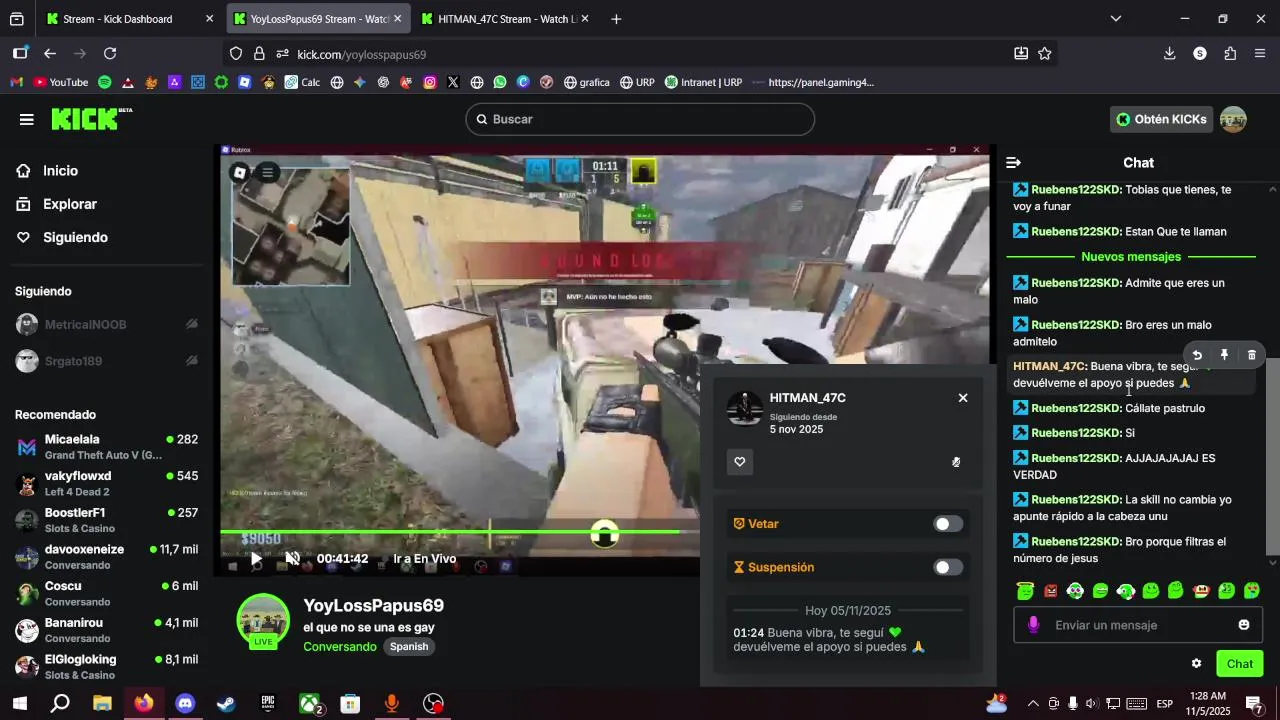Image resolution: width=1280 pixels, height=720 pixels.
Task: Open the Instagram bookmark
Action: 430,82
